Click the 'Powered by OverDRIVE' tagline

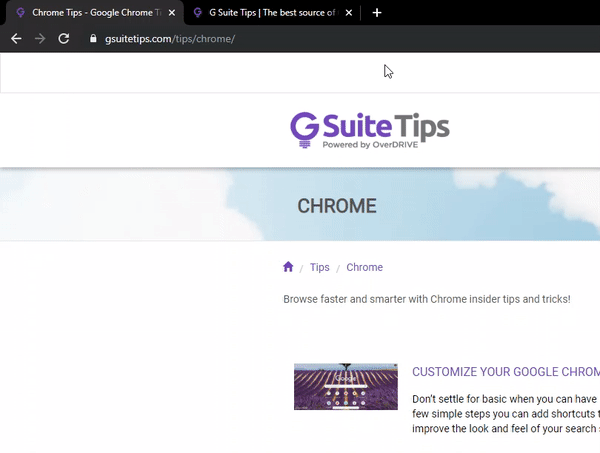click(370, 145)
